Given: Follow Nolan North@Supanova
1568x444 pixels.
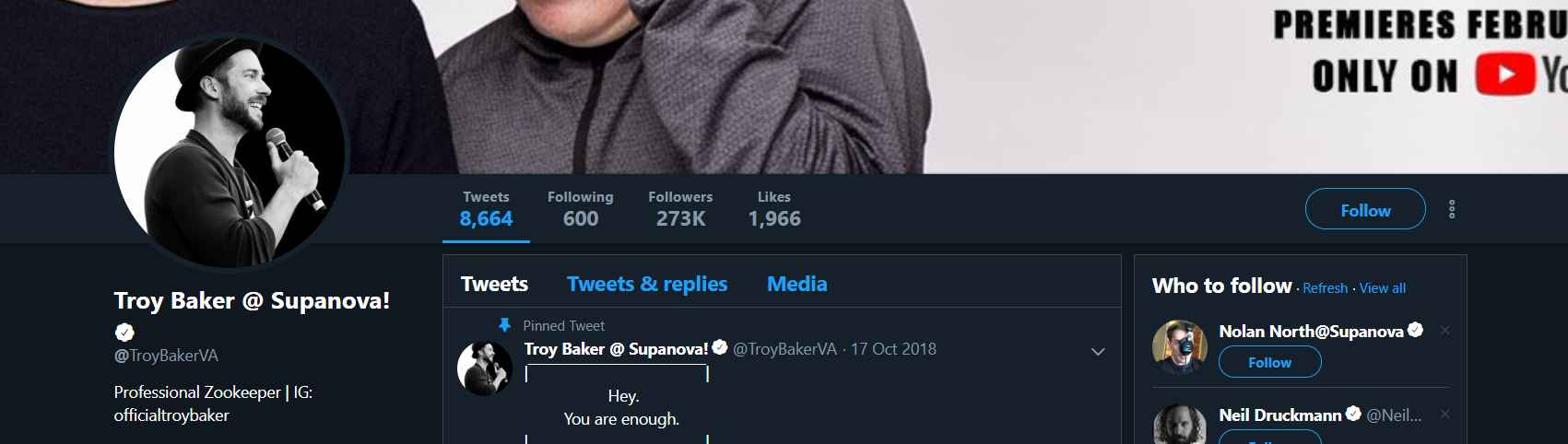Looking at the screenshot, I should coord(1270,362).
